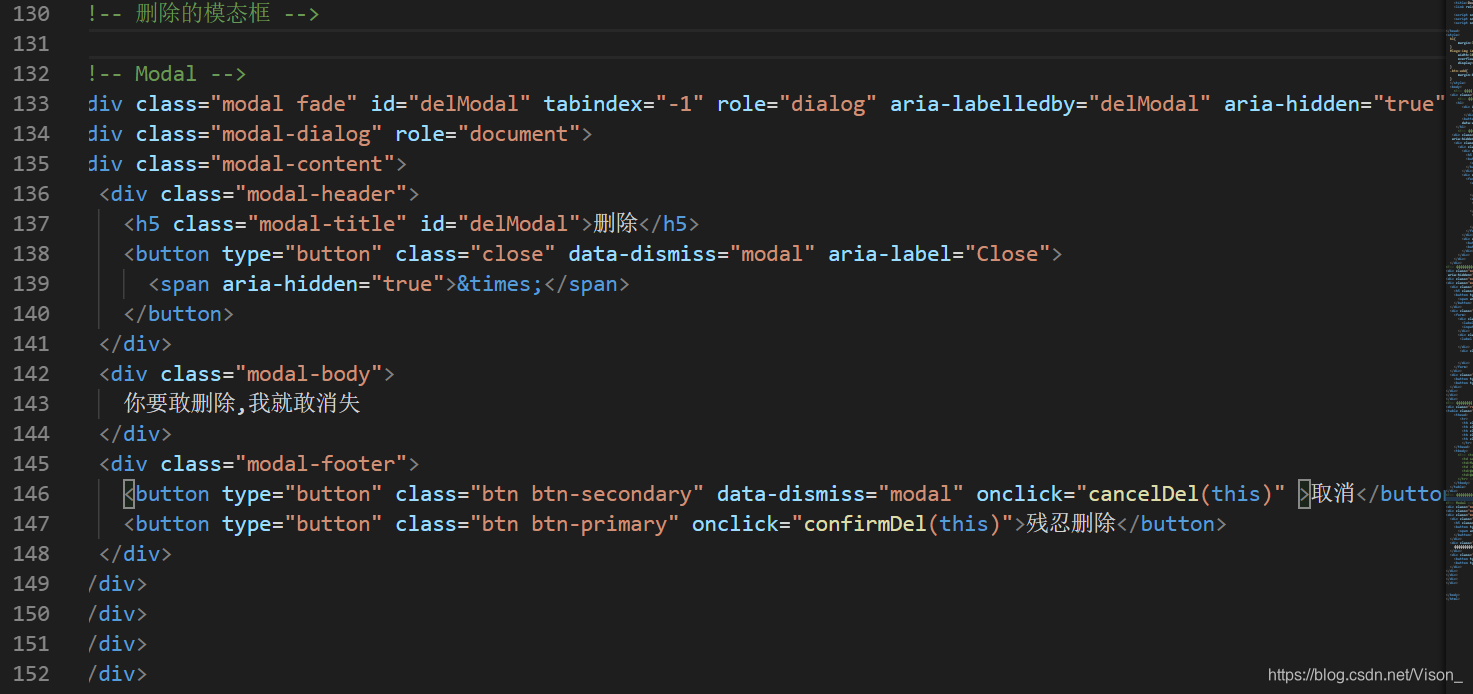Click the &times; entity on line 139
1473x694 pixels.
[500, 284]
